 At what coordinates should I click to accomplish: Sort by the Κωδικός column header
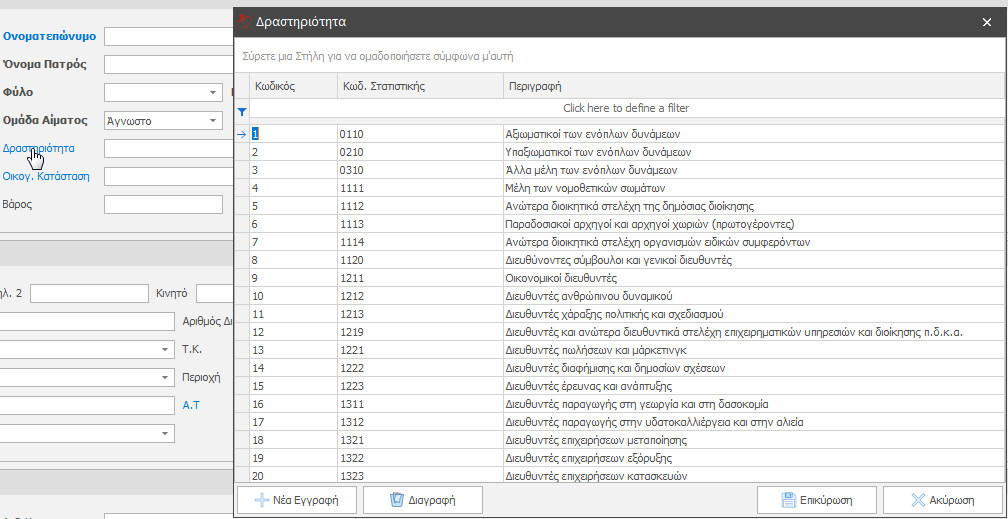292,86
